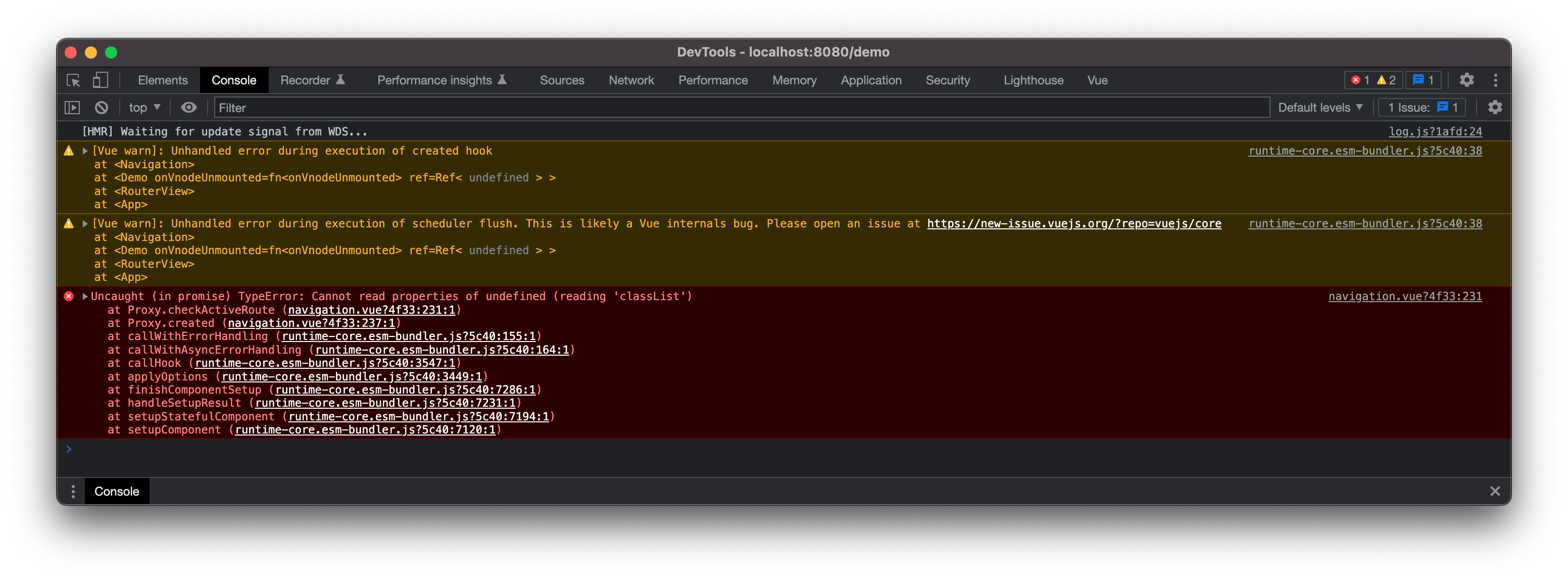Click the DevTools settings gear icon
This screenshot has width=1568, height=580.
pos(1467,80)
